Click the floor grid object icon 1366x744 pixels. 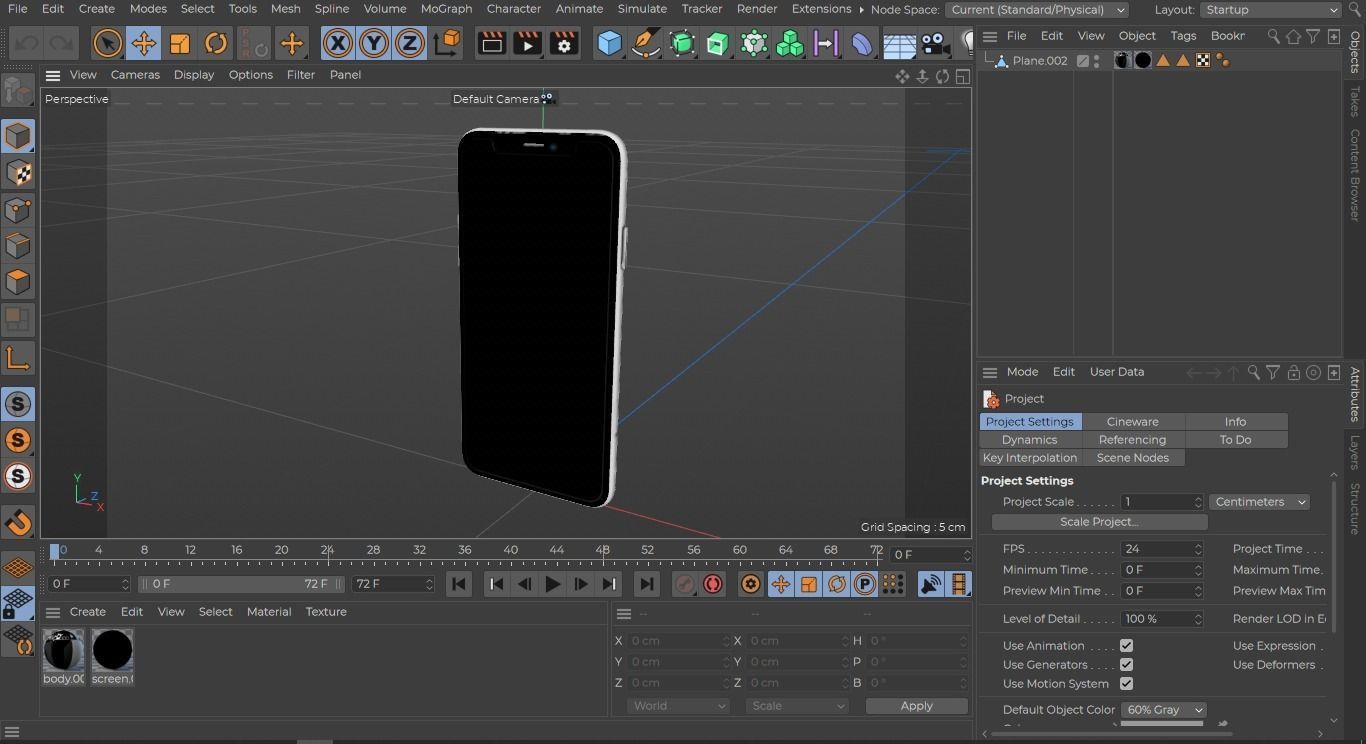[899, 44]
